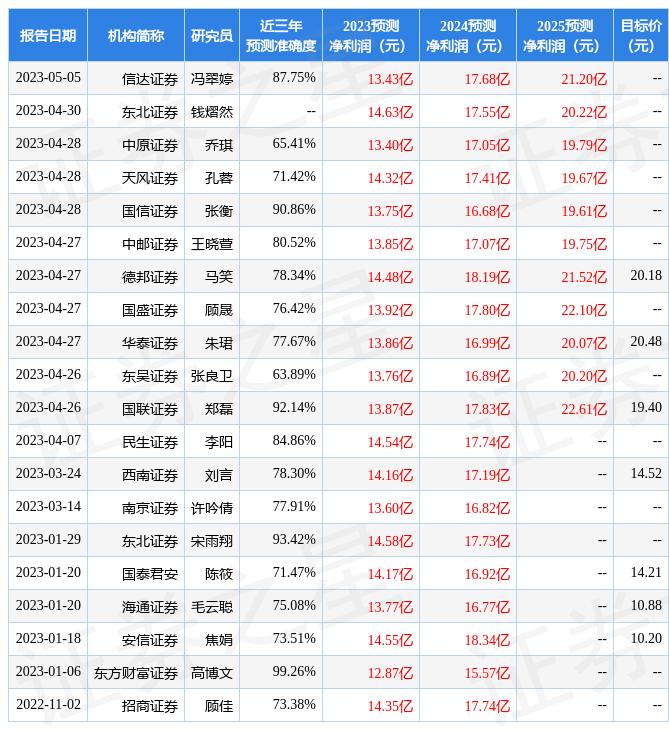Viewport: 669px width, 730px height.
Task: Click target price 14.52
Action: tap(646, 473)
